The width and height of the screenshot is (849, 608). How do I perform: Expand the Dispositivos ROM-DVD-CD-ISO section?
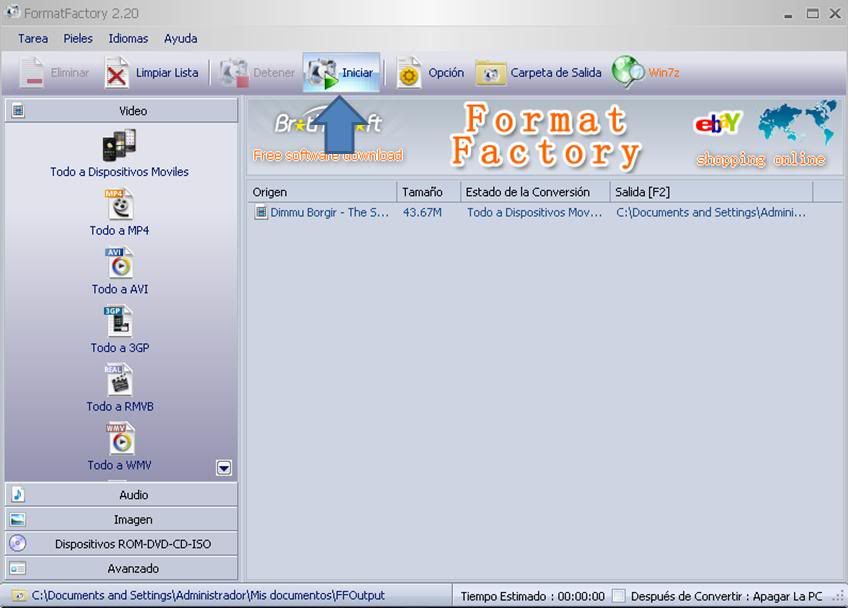[121, 544]
